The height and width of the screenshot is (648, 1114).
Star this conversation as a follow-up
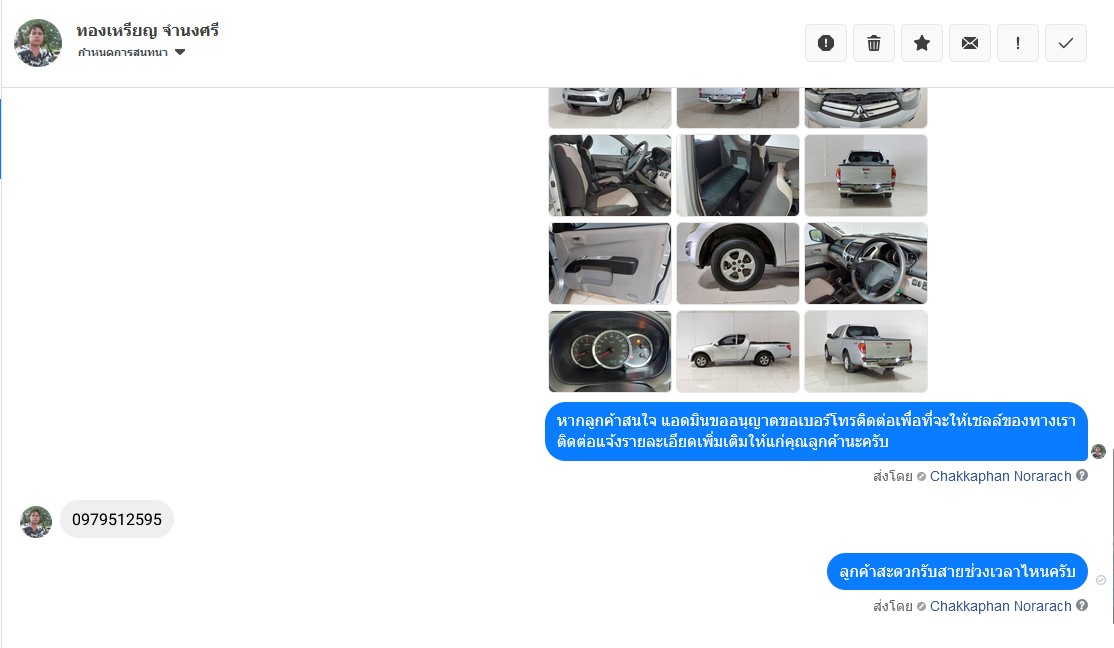(x=921, y=43)
